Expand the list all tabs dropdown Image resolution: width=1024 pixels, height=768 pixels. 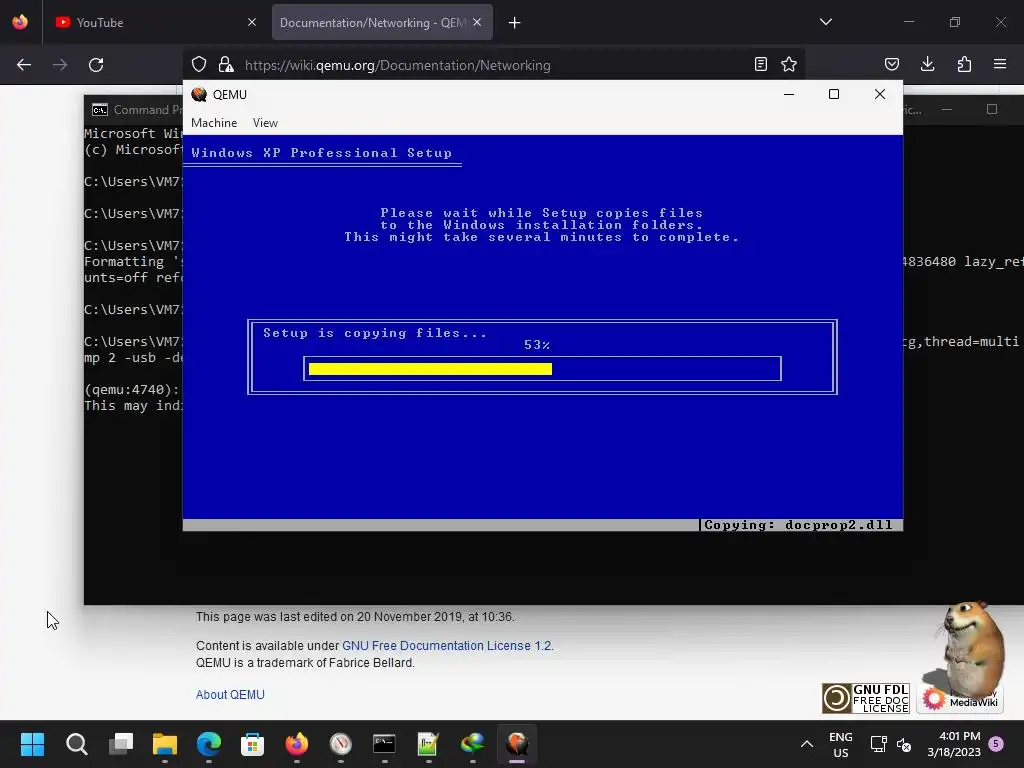825,22
